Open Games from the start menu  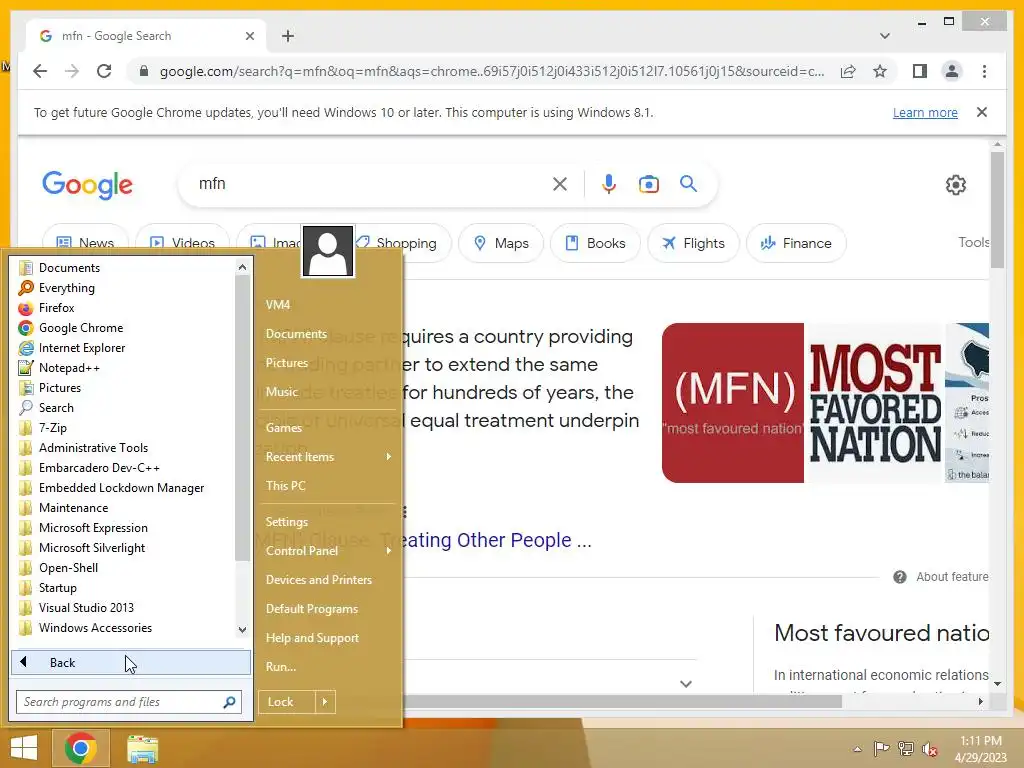point(283,428)
